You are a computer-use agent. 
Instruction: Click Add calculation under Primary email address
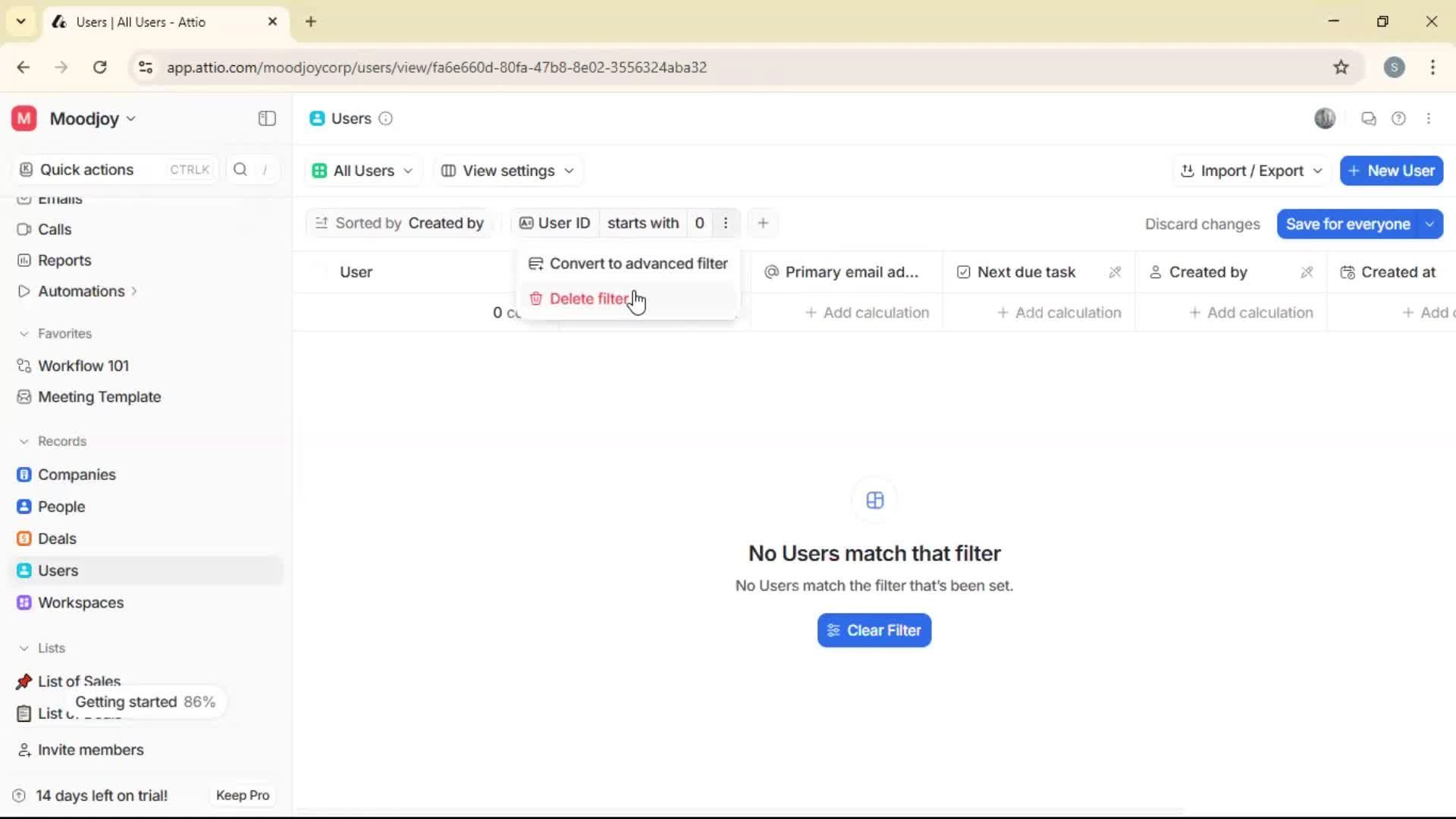[x=867, y=312]
